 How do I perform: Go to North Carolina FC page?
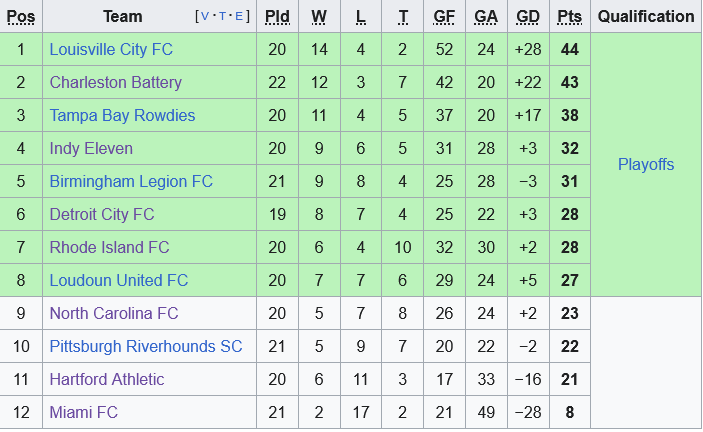click(x=114, y=313)
